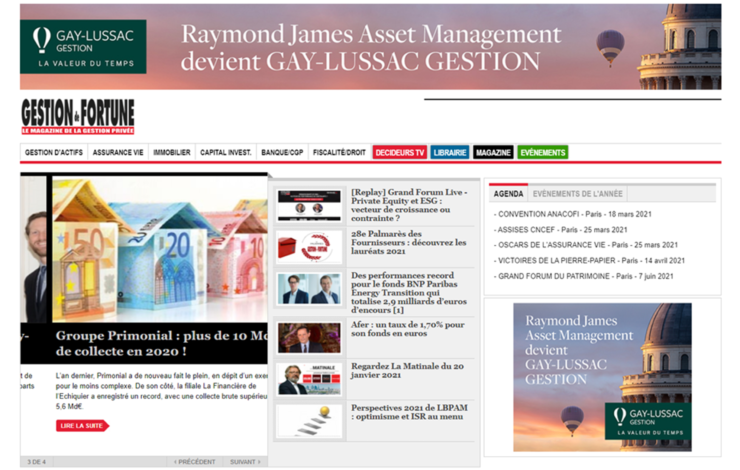Open the Immobilier menu

pyautogui.click(x=172, y=152)
